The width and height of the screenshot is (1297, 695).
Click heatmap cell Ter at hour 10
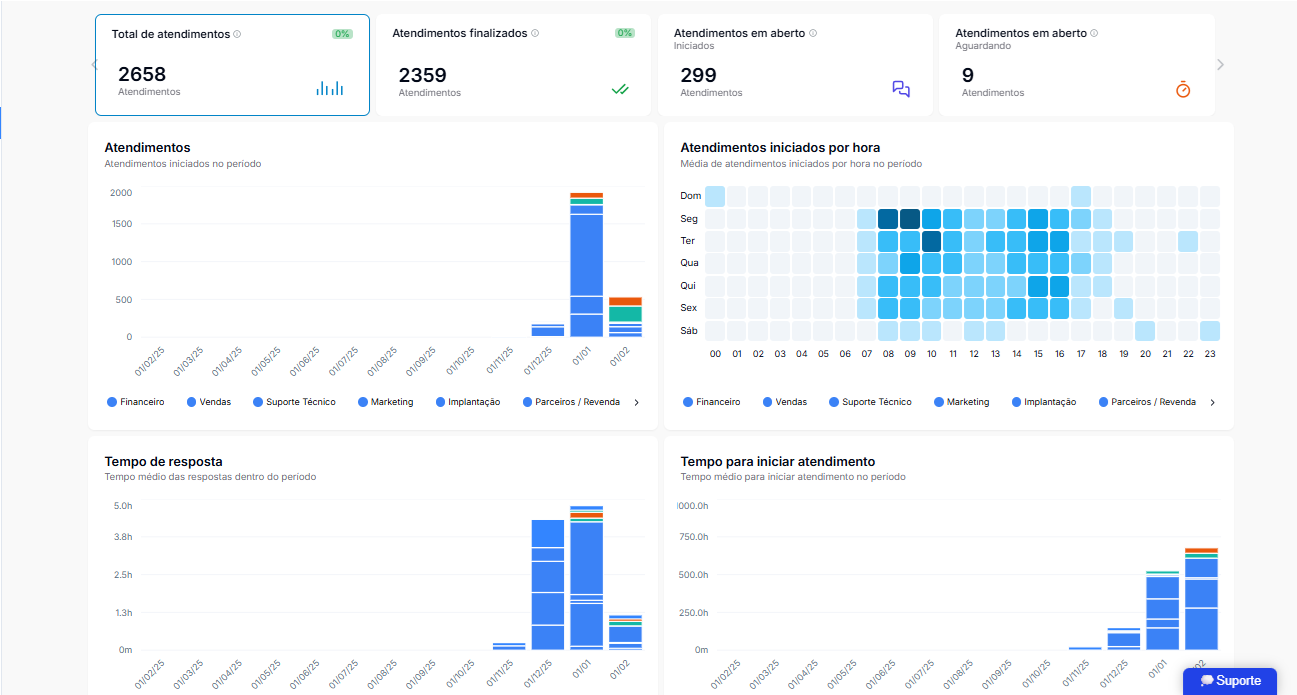click(931, 241)
